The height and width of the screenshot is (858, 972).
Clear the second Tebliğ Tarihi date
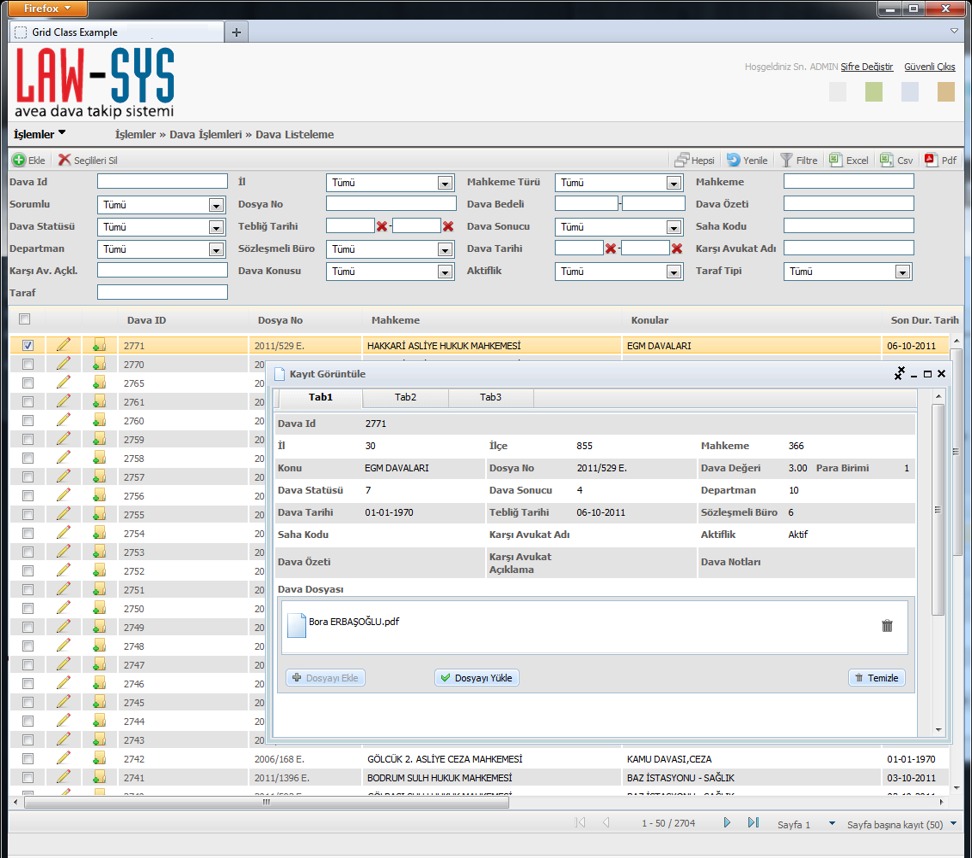tap(448, 227)
